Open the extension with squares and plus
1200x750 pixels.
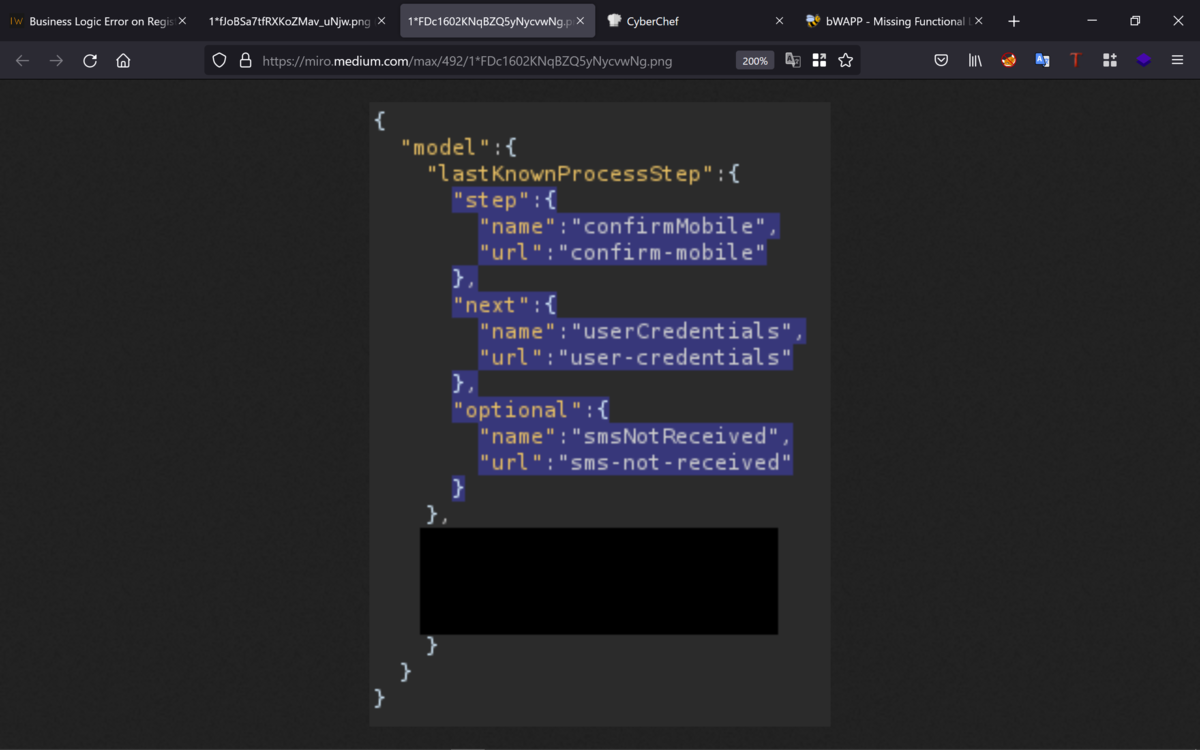pos(1110,61)
